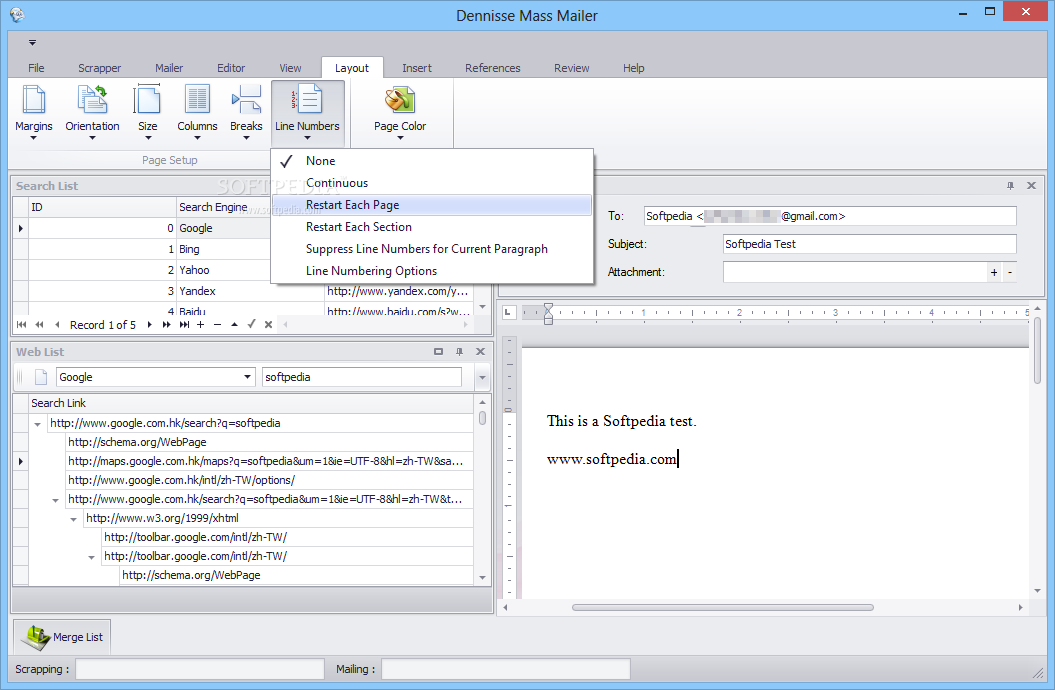Click the app icon in title bar
The width and height of the screenshot is (1055, 690).
17,14
